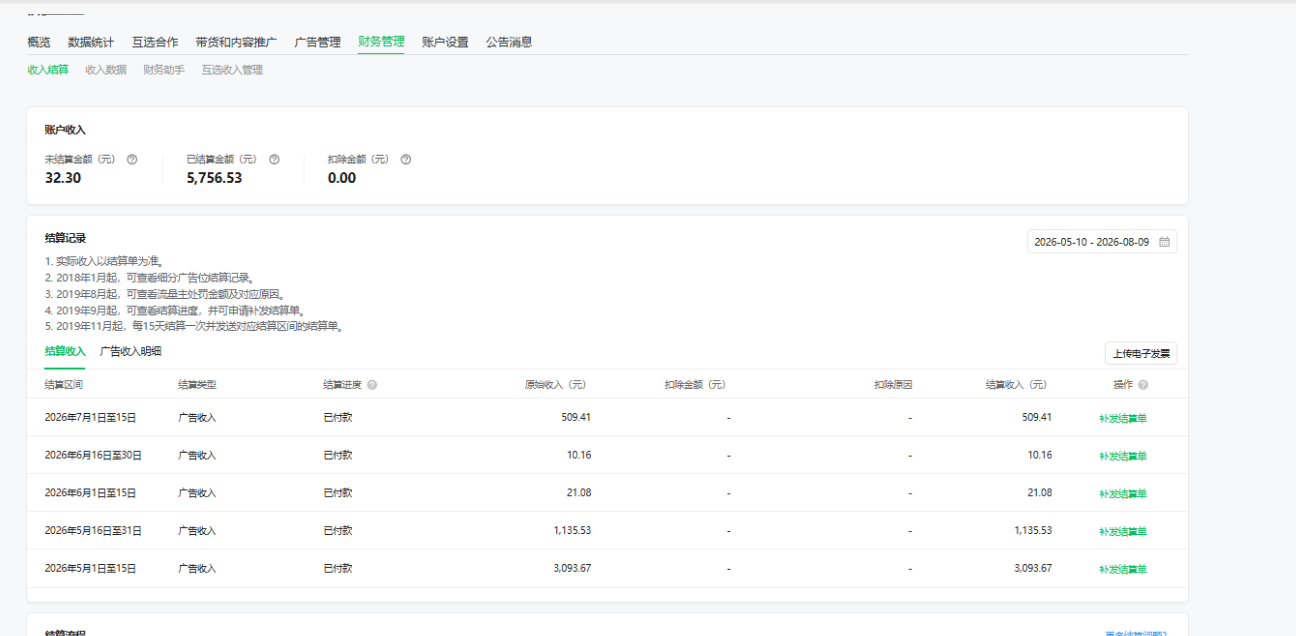1296x636 pixels.
Task: Open 广告管理 tab
Action: pos(318,42)
